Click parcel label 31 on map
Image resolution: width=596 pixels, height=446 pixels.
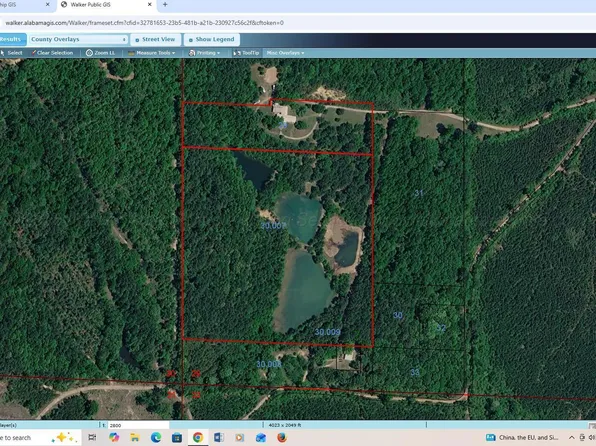(x=418, y=193)
